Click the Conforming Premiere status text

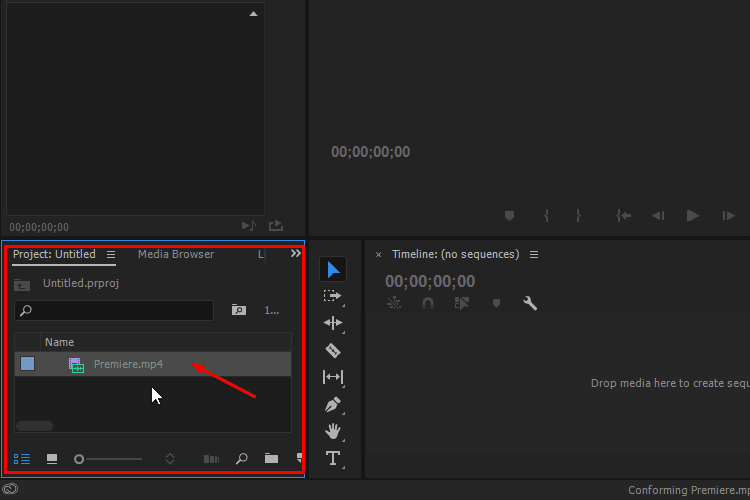point(689,490)
